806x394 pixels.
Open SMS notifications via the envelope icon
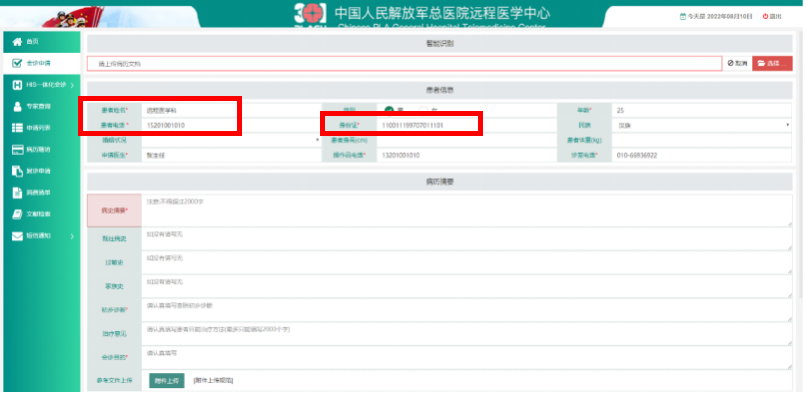17,236
